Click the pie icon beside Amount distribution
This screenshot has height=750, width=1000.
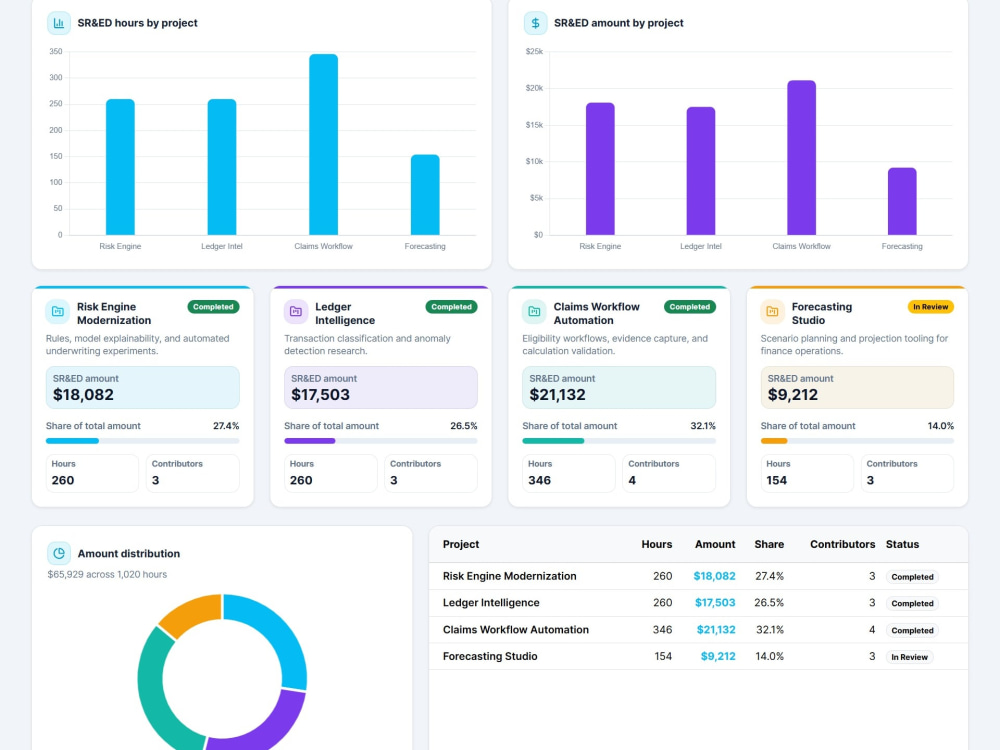pos(59,553)
